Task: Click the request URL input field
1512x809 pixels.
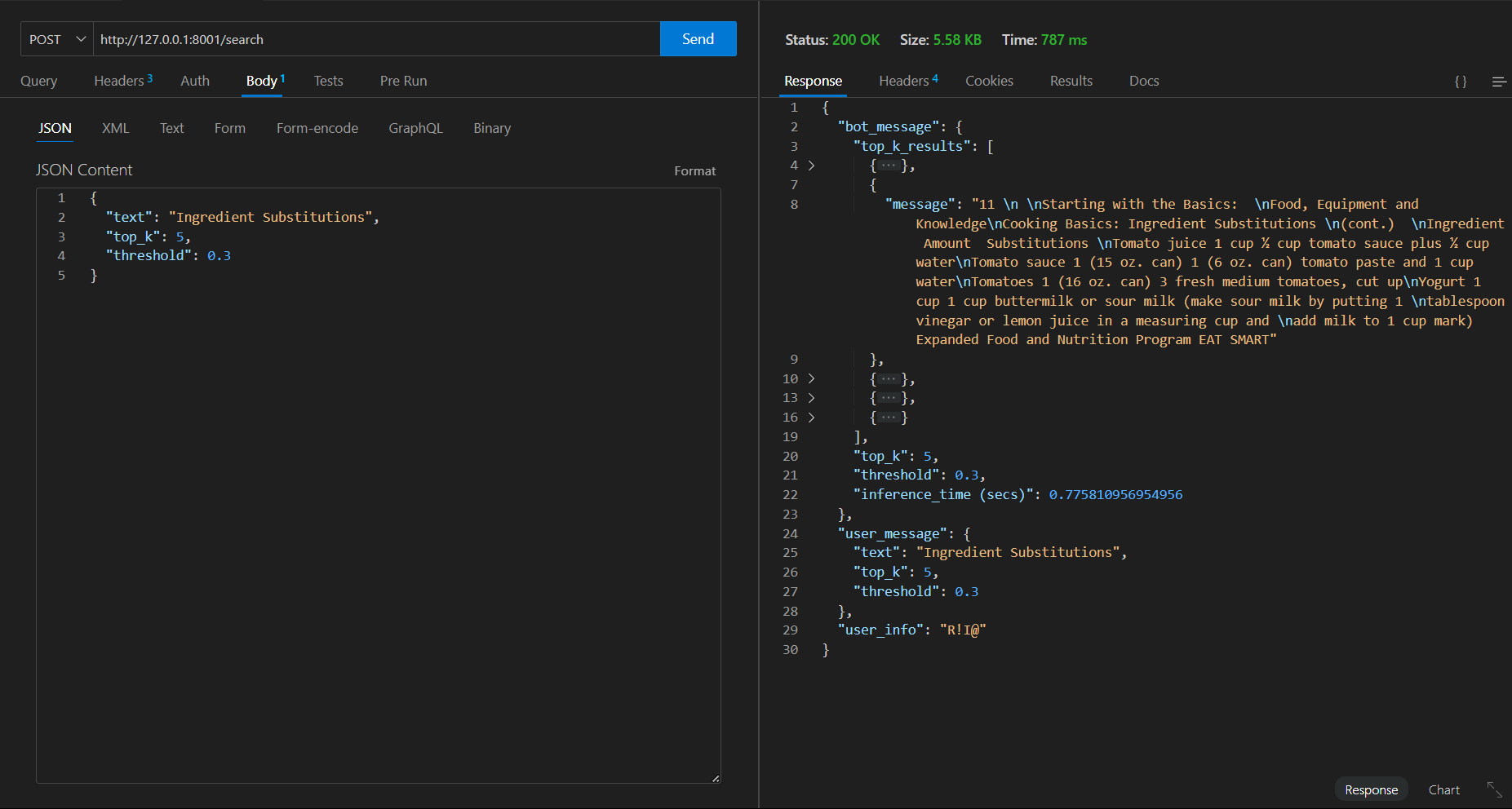Action: click(x=375, y=39)
